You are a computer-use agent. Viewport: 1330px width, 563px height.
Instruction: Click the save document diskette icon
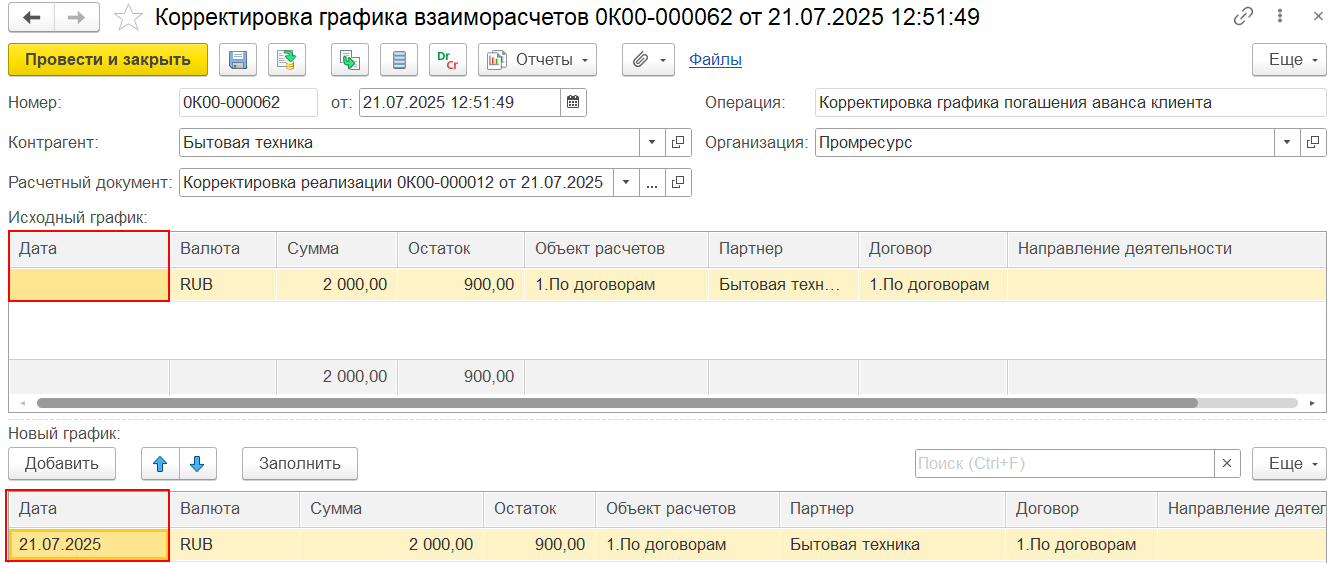pyautogui.click(x=238, y=60)
